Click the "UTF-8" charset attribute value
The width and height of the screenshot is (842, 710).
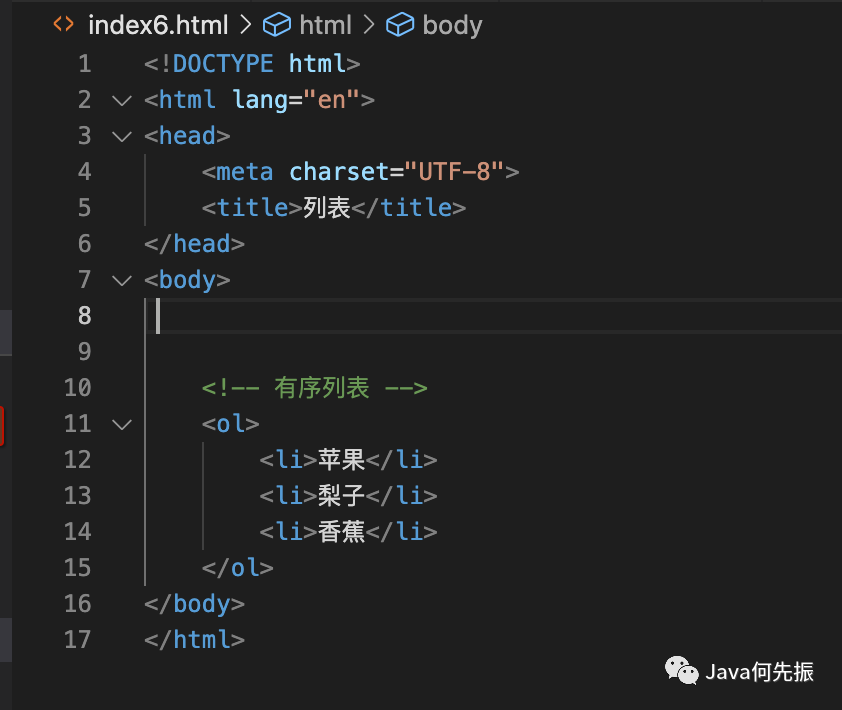click(454, 172)
